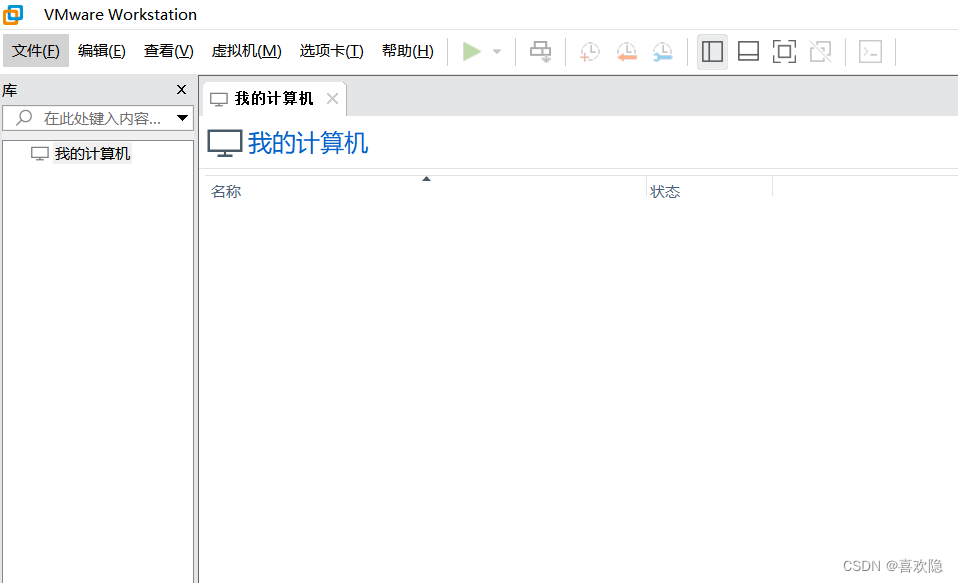This screenshot has width=958, height=583.
Task: Toggle the show library sidebar icon
Action: point(712,51)
